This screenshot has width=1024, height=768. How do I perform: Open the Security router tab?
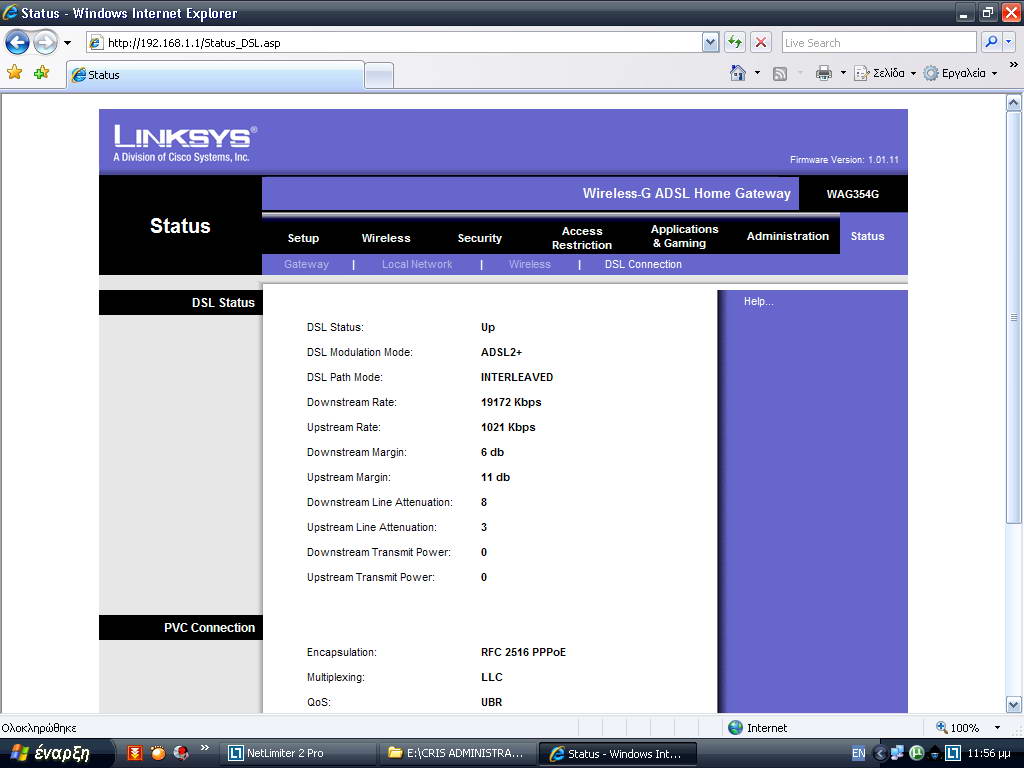point(479,238)
